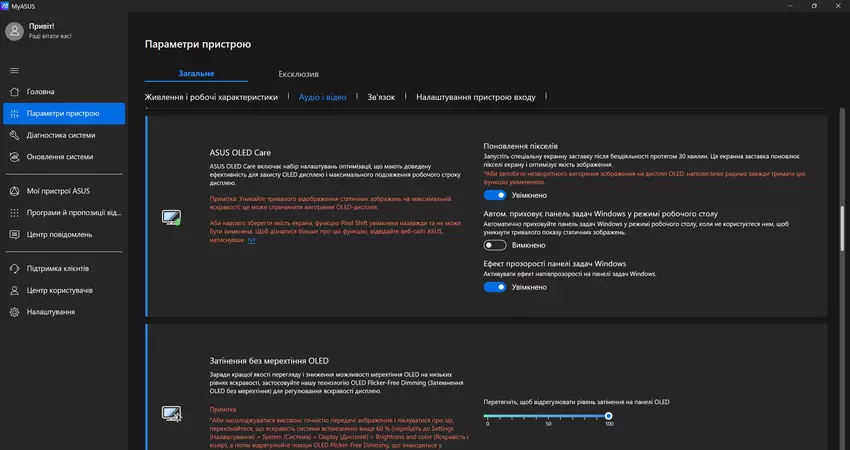Click the 'тут' link in OLED Care
The height and width of the screenshot is (450, 850).
[x=252, y=241]
